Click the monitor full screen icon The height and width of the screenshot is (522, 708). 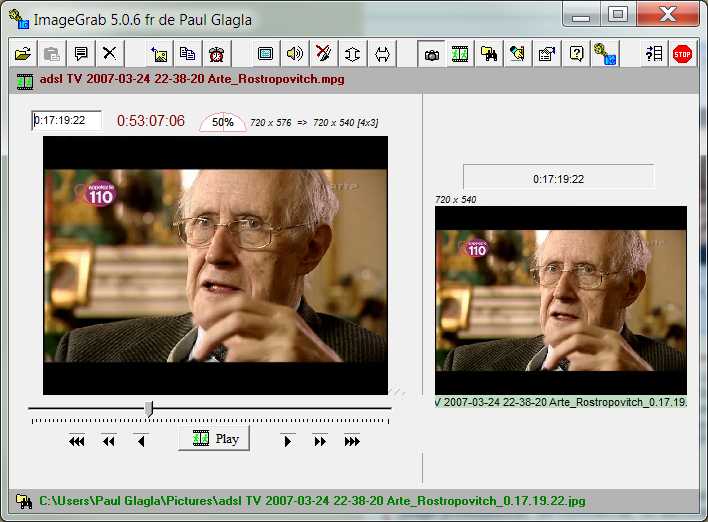click(x=265, y=54)
